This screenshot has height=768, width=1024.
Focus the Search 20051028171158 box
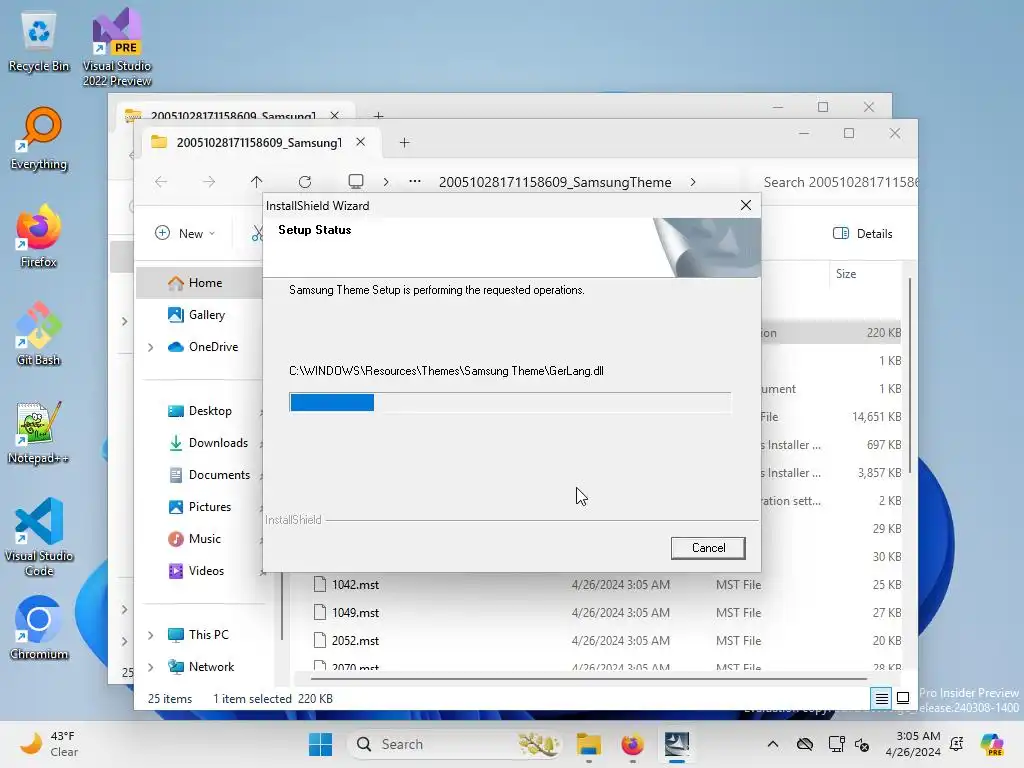pyautogui.click(x=839, y=182)
